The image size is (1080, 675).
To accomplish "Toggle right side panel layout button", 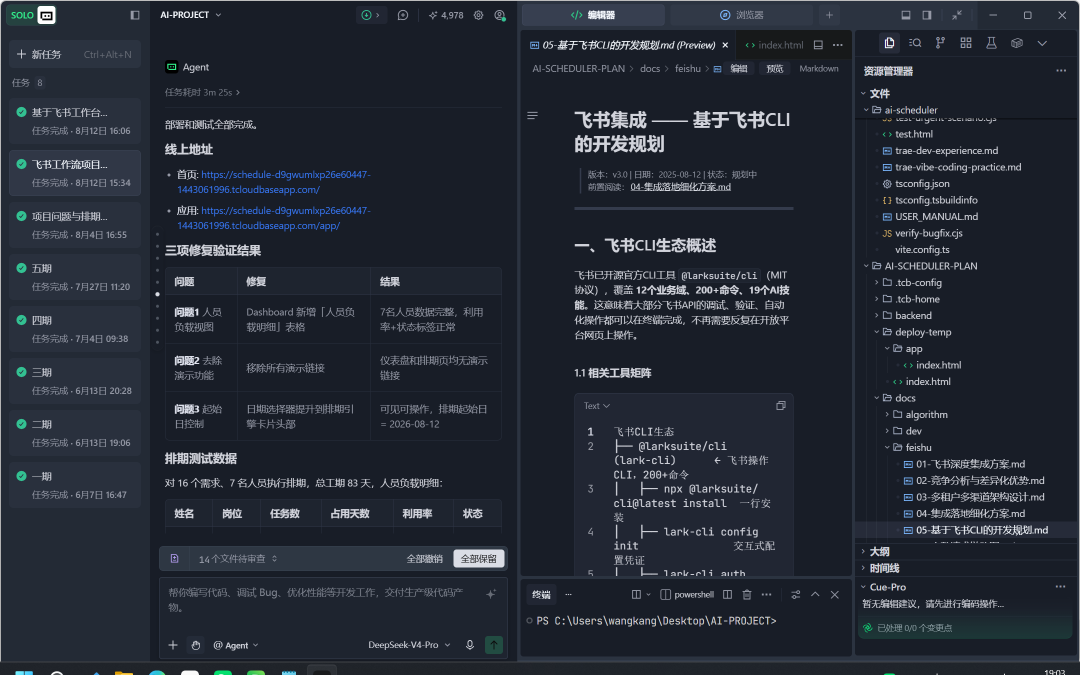I will pyautogui.click(x=927, y=15).
